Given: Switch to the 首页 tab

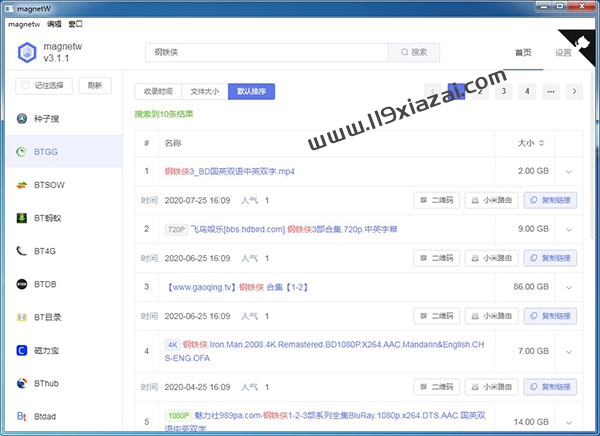Looking at the screenshot, I should tap(523, 52).
